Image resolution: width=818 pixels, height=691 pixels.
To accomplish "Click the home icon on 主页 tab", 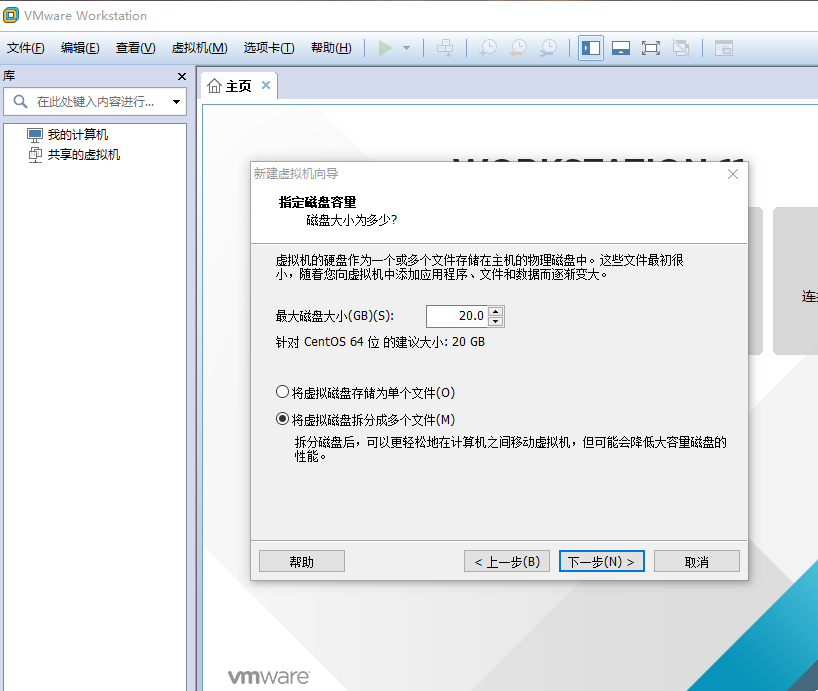I will coord(214,86).
